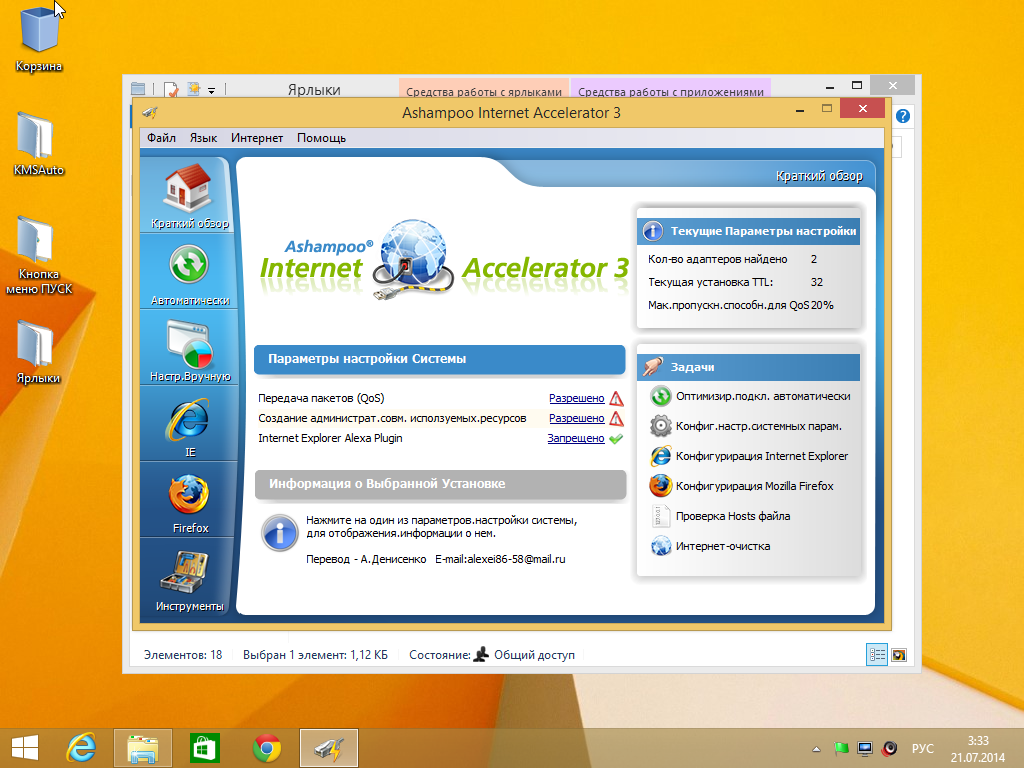Click the Оптимизир.подкл. автоматически task icon

point(661,396)
